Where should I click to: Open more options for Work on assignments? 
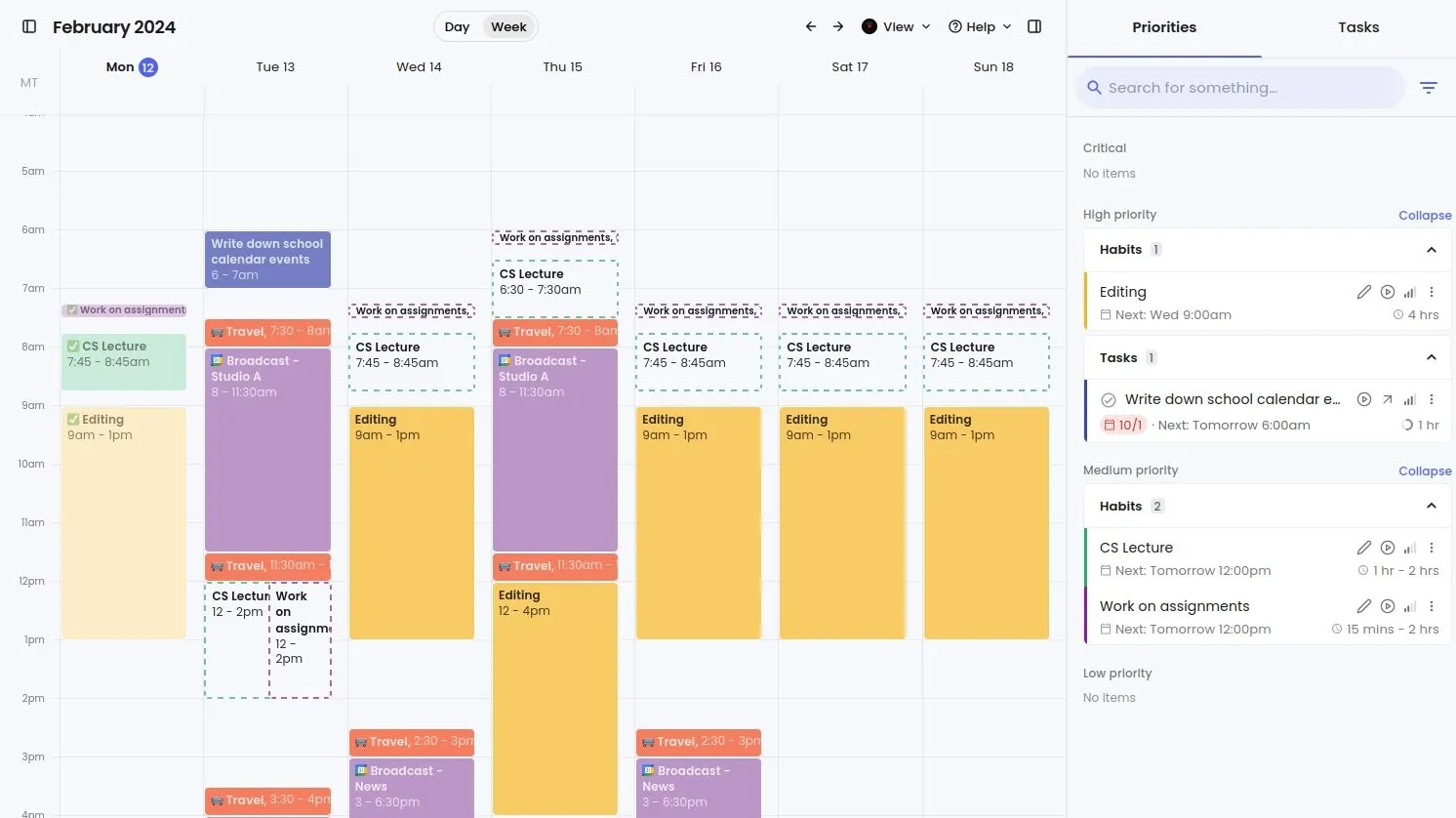(1432, 606)
